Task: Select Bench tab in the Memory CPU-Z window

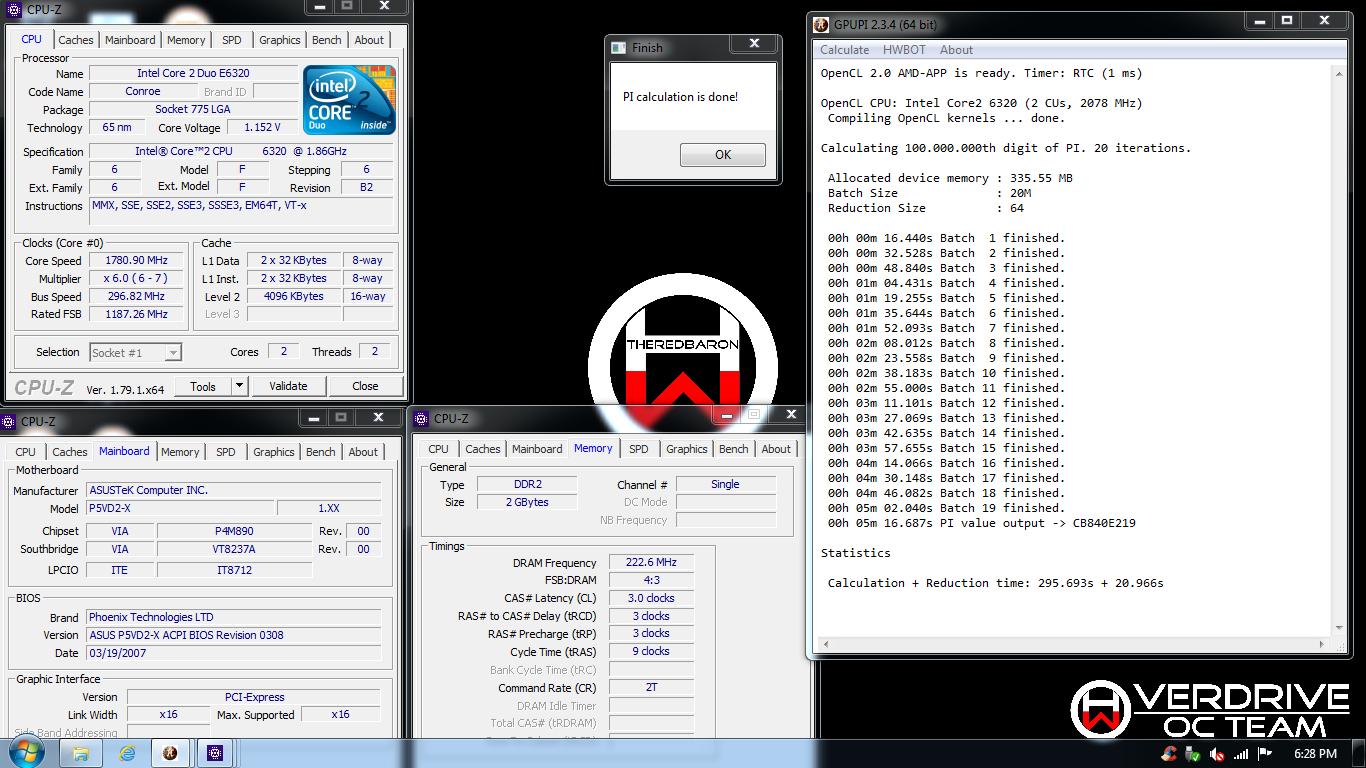Action: point(733,449)
